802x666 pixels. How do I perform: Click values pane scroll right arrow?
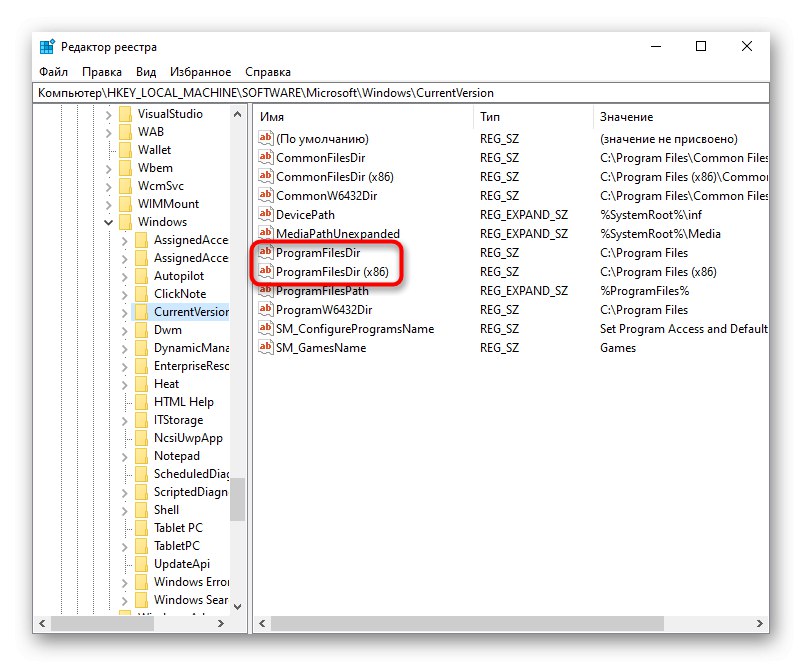(x=760, y=623)
